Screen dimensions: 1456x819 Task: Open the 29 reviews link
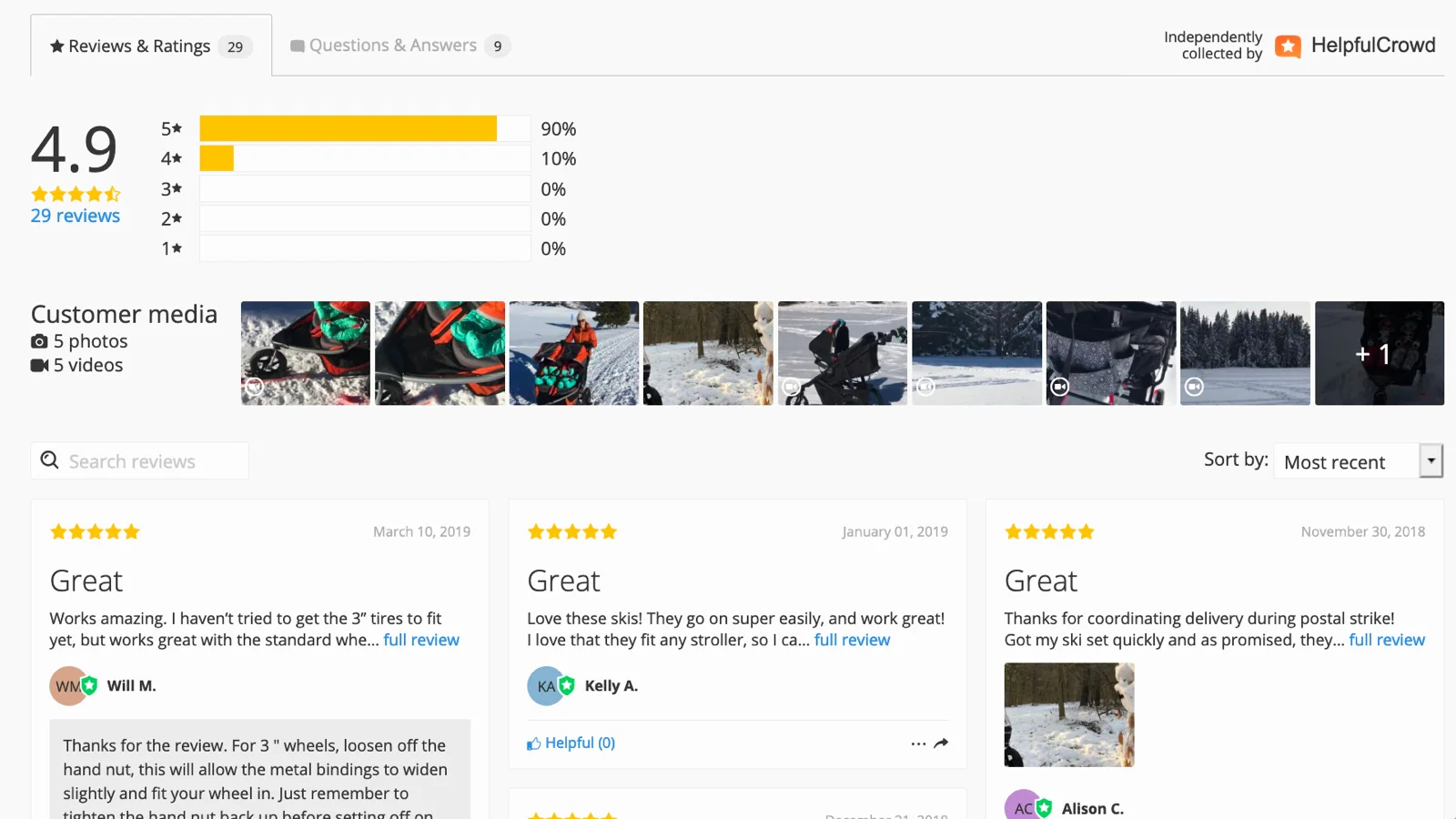[76, 216]
